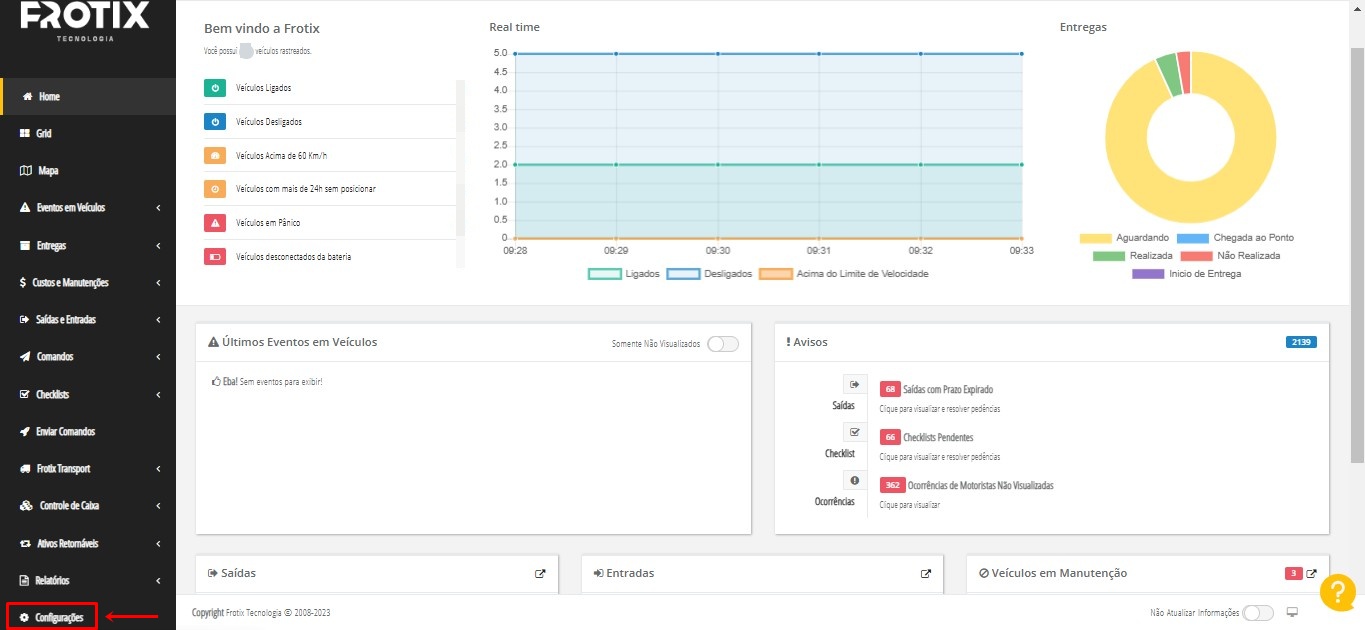Click the yellow help question mark icon
Viewport: 1365px width, 630px height.
point(1337,593)
